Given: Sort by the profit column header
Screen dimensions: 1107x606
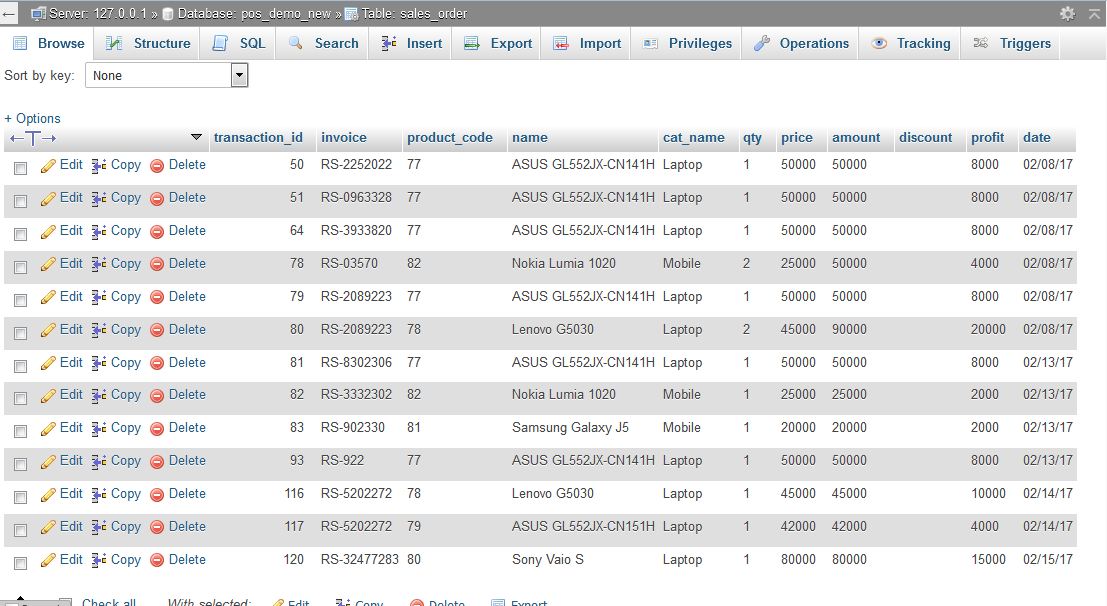Looking at the screenshot, I should point(987,138).
